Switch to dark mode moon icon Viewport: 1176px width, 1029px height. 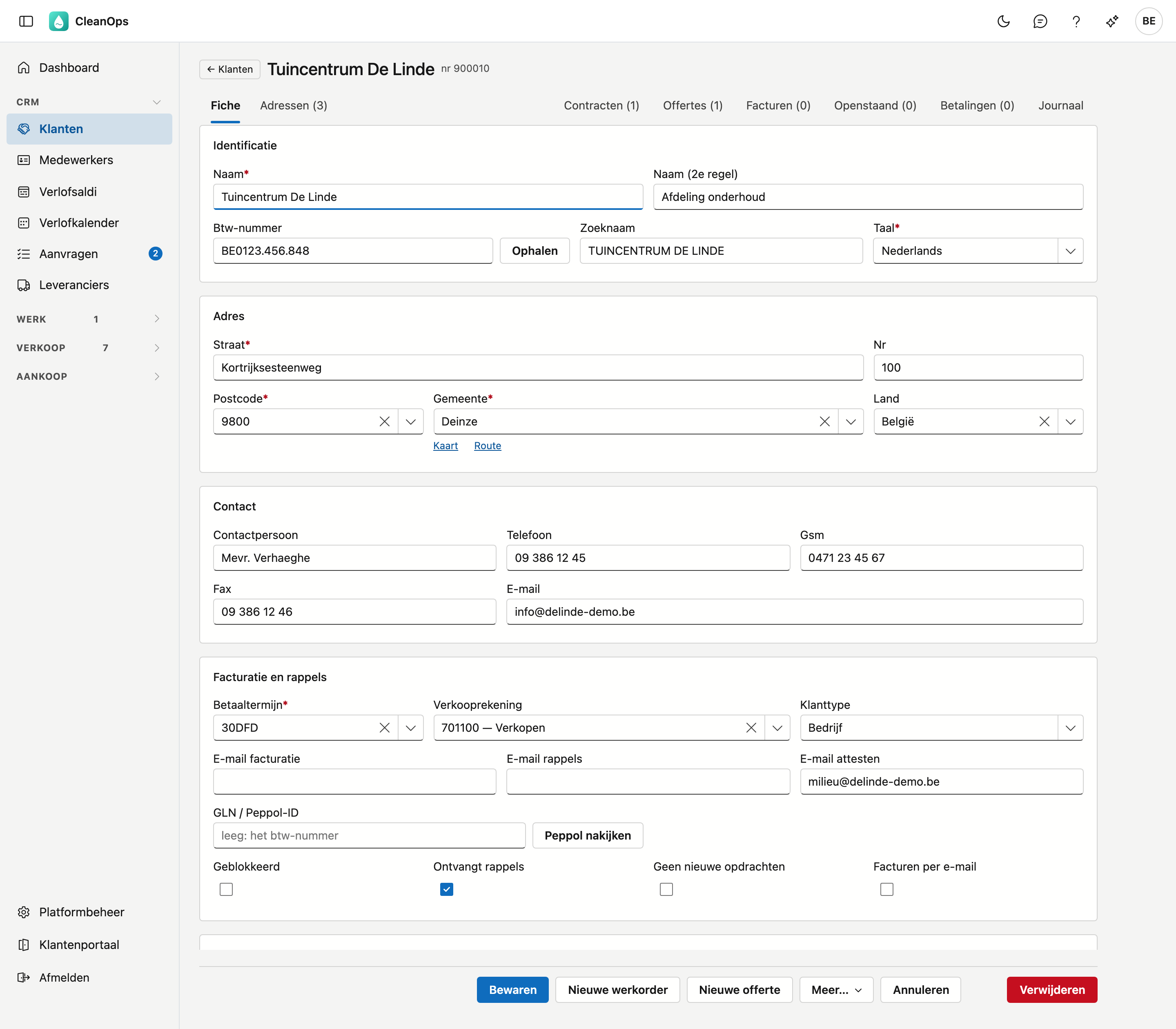pos(1004,21)
